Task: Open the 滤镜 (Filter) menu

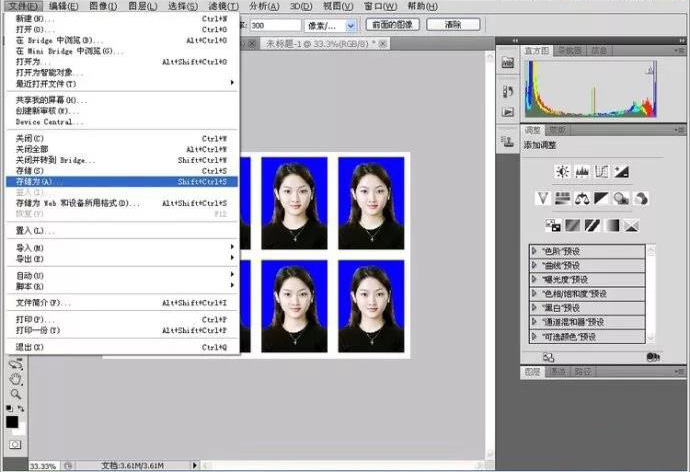Action: pos(221,6)
